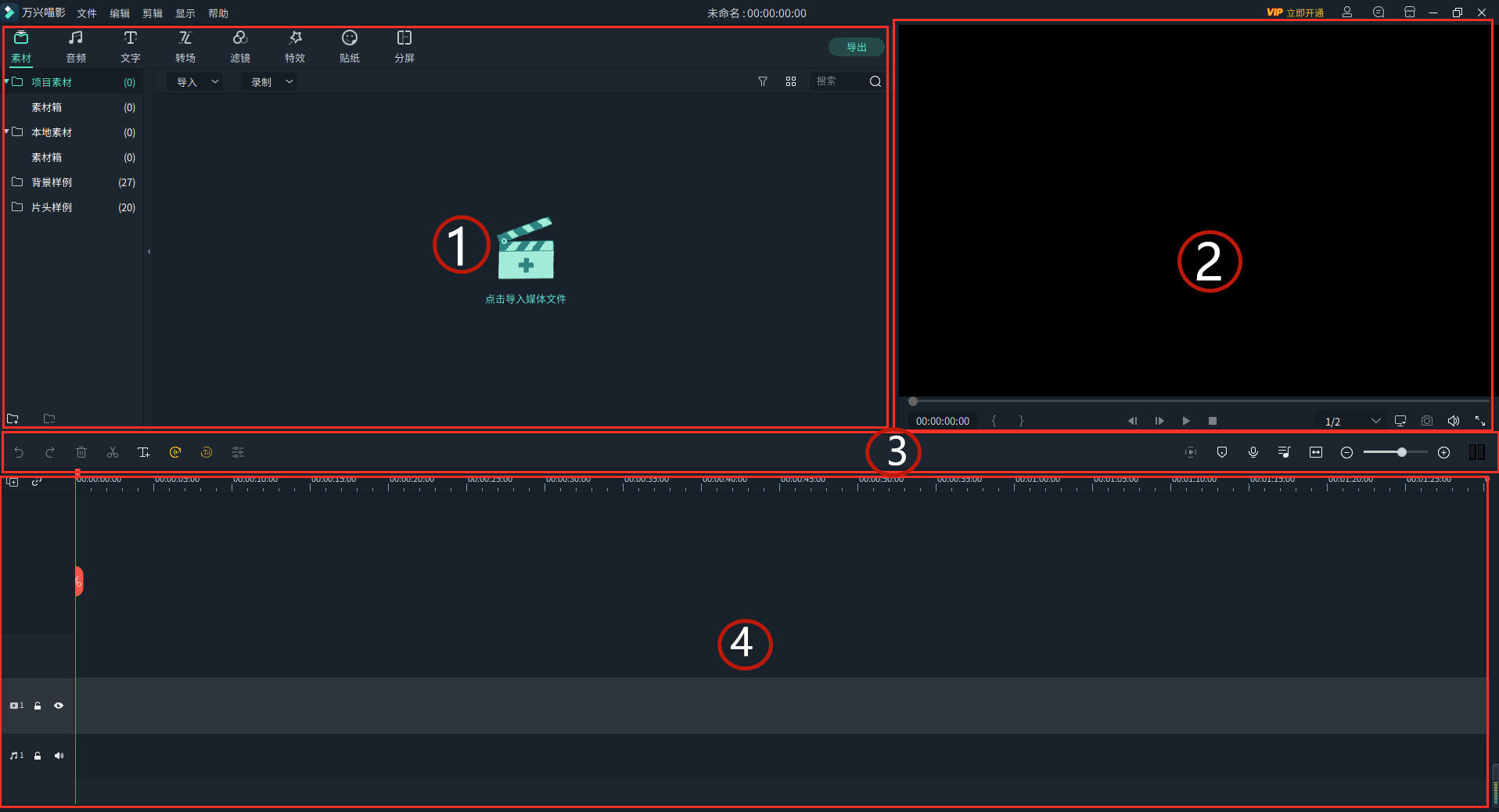
Task: Click the VIP 立即开通 link
Action: coord(1296,13)
